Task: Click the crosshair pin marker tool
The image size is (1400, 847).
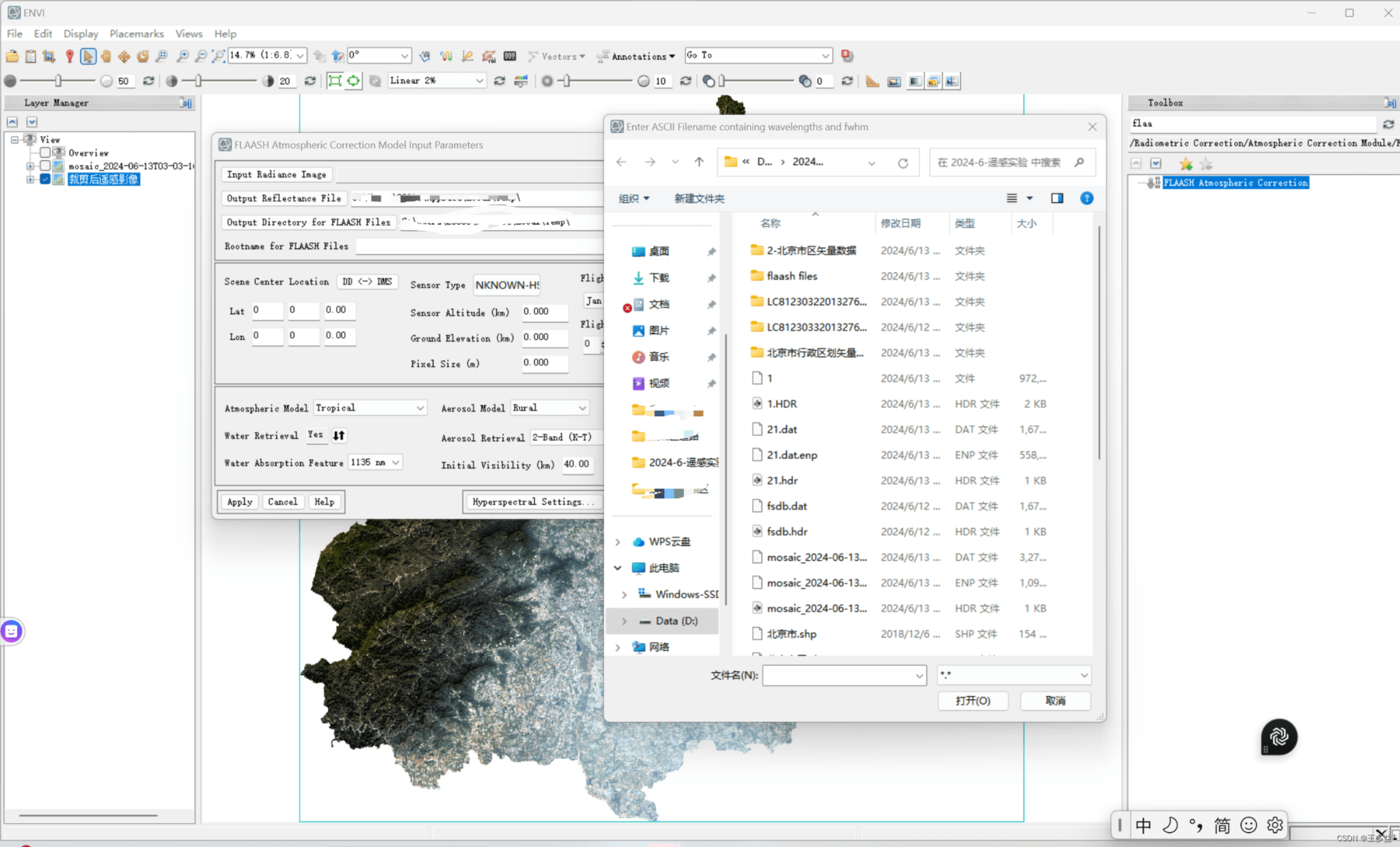Action: (69, 55)
